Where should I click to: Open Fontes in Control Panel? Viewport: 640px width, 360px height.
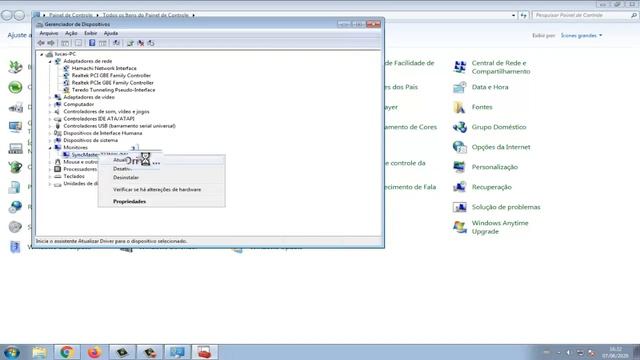point(482,107)
